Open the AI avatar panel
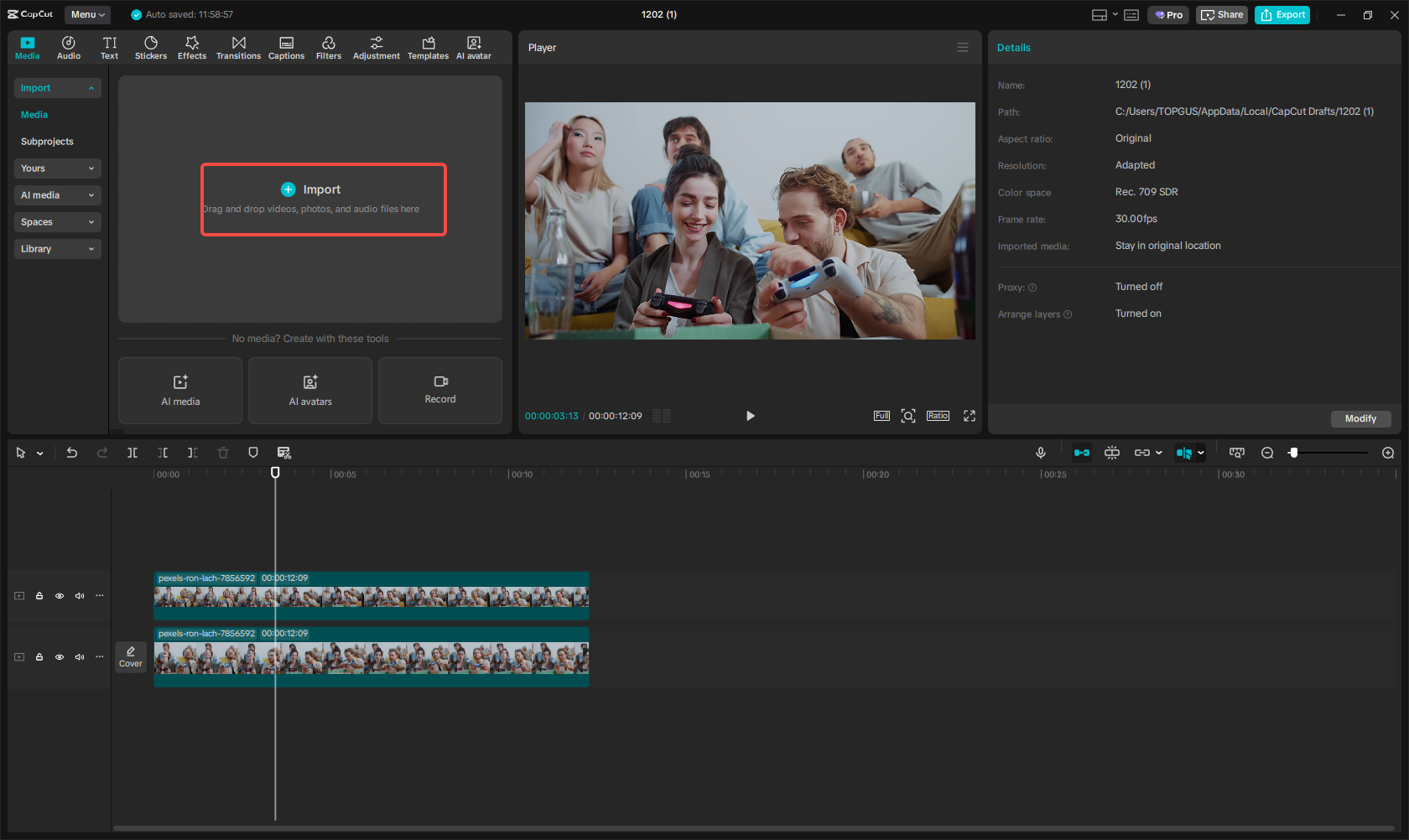This screenshot has height=840, width=1409. (474, 47)
